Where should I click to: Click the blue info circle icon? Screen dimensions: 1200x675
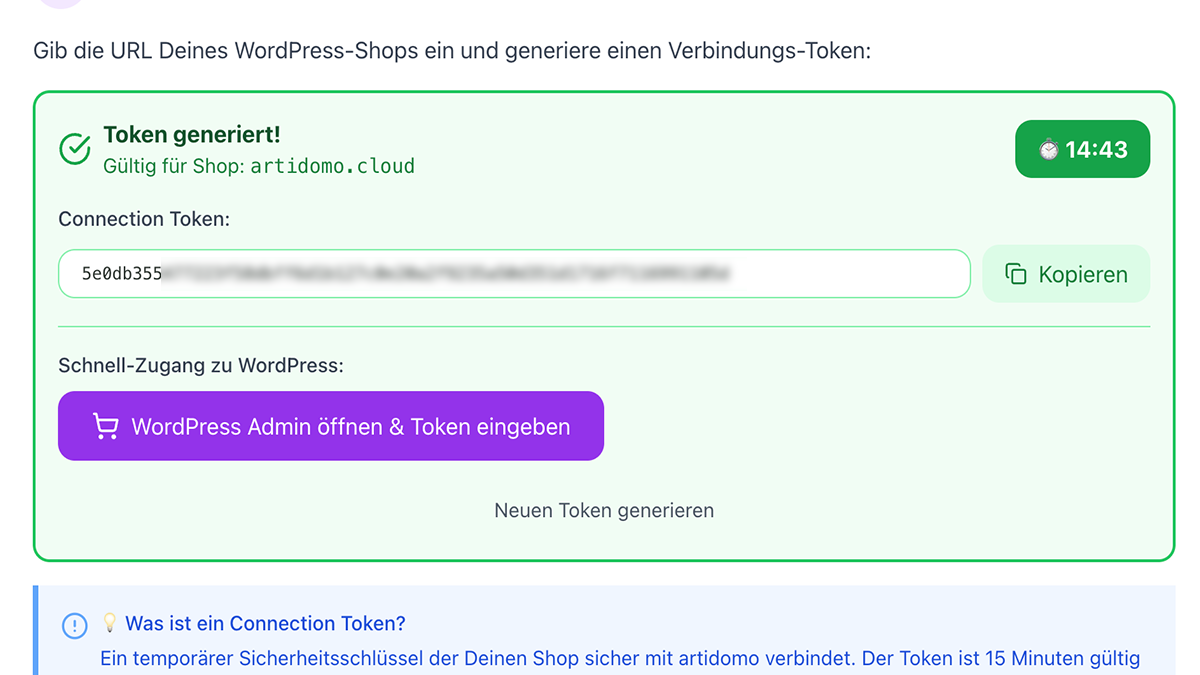[x=74, y=626]
